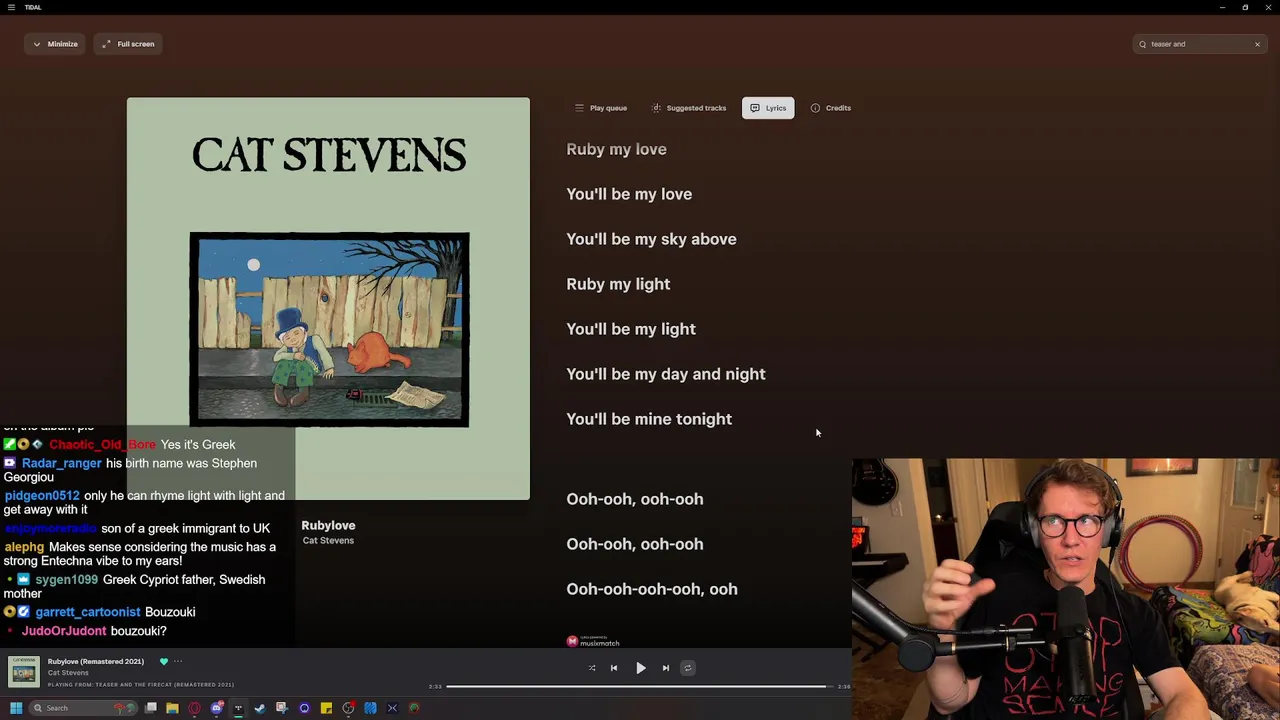This screenshot has height=720, width=1280.
Task: Jump to lyric line 'Ruby my love'
Action: pyautogui.click(x=616, y=149)
